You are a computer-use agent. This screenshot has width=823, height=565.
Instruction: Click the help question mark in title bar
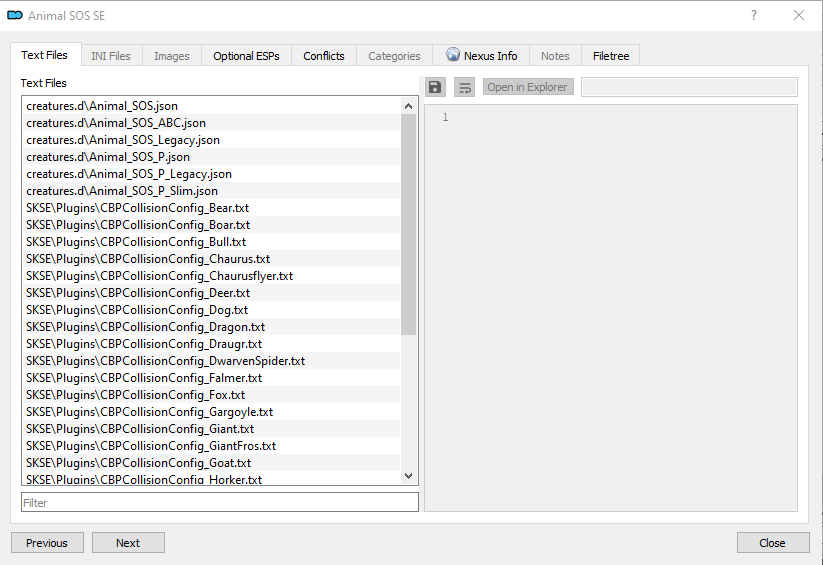tap(754, 15)
